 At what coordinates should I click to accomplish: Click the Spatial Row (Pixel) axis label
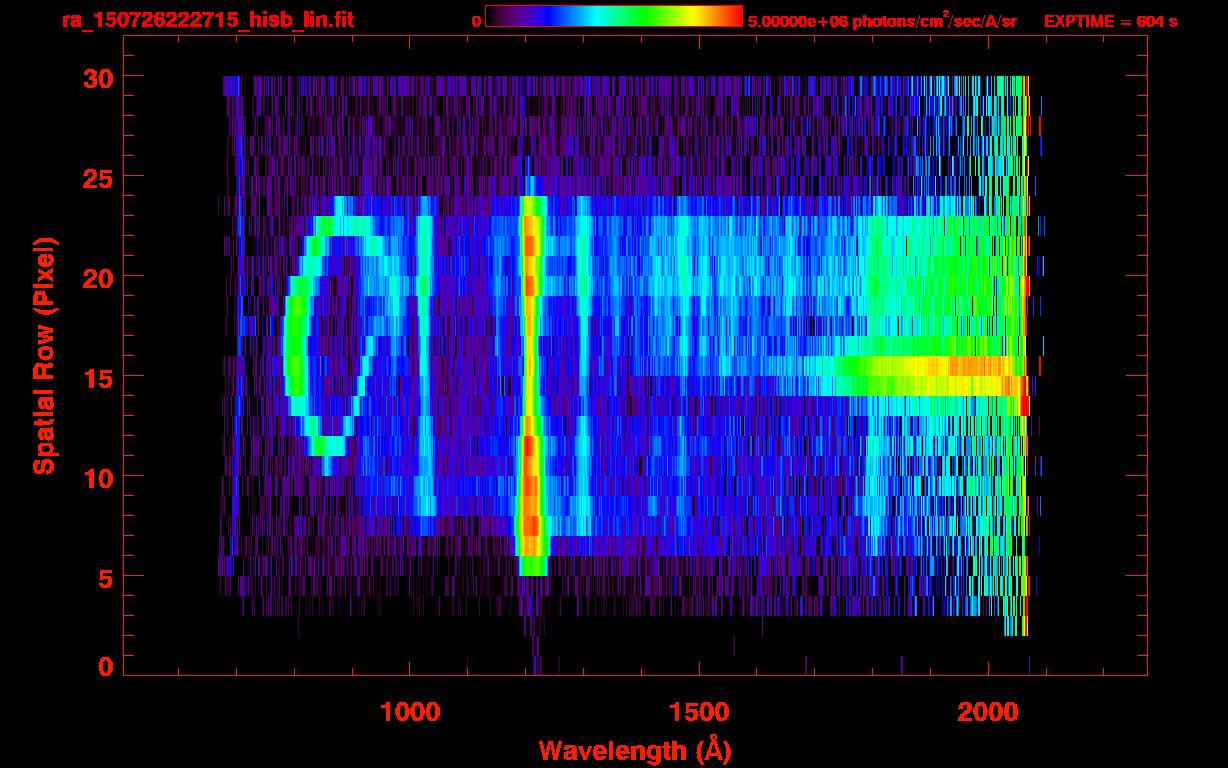pos(43,356)
